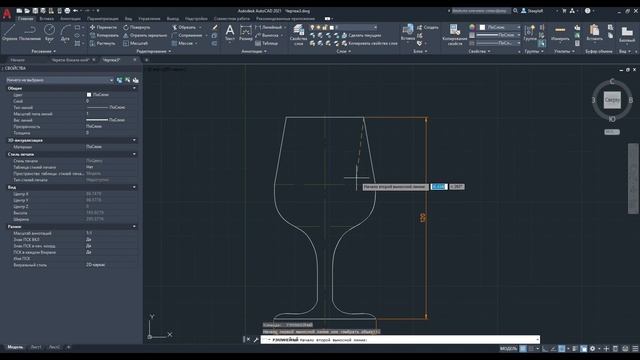Screen dimensions: 640x360
Task: Click the Insert block (Вставка) icon
Action: (x=408, y=32)
